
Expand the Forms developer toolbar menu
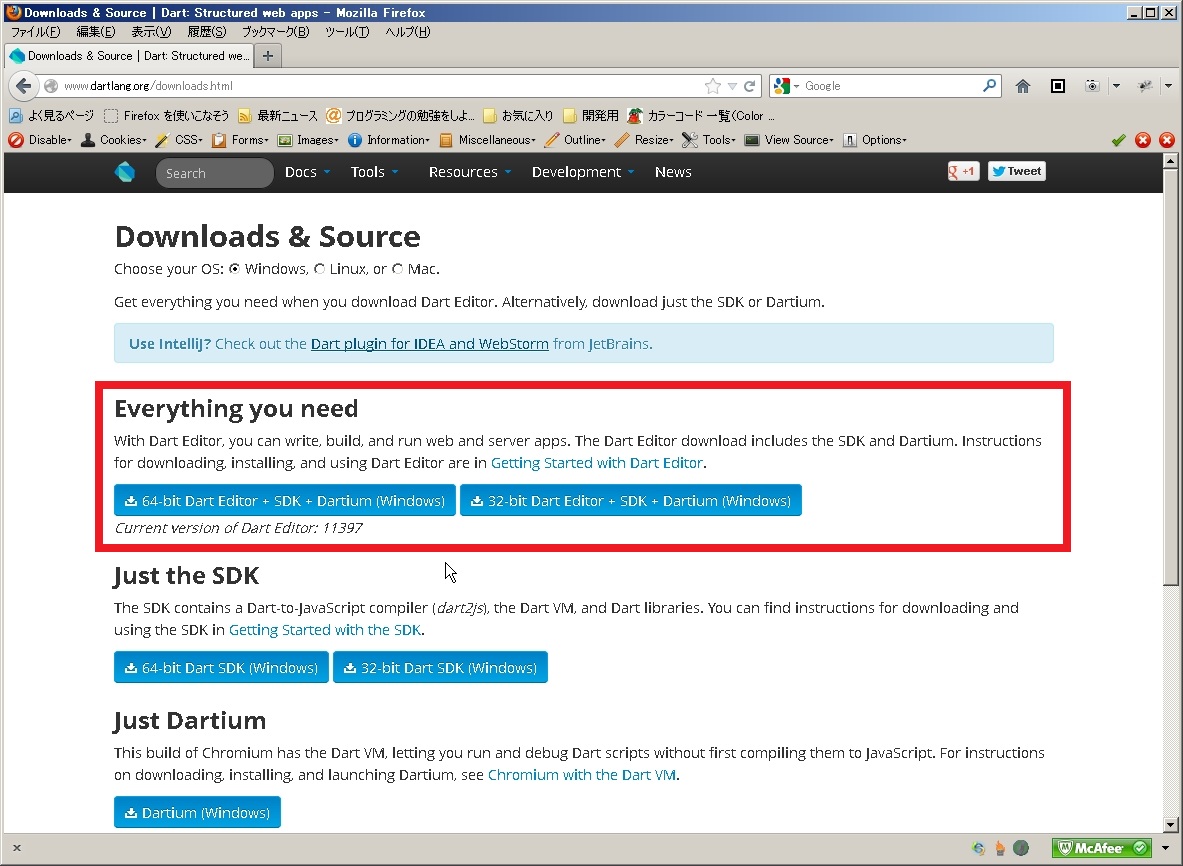coord(240,140)
